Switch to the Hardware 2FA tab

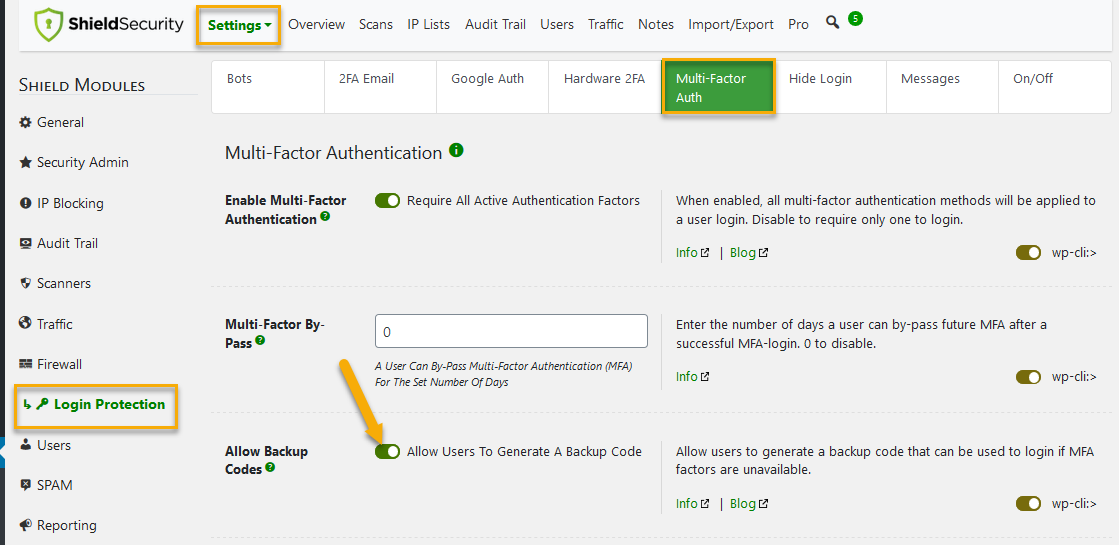[604, 87]
